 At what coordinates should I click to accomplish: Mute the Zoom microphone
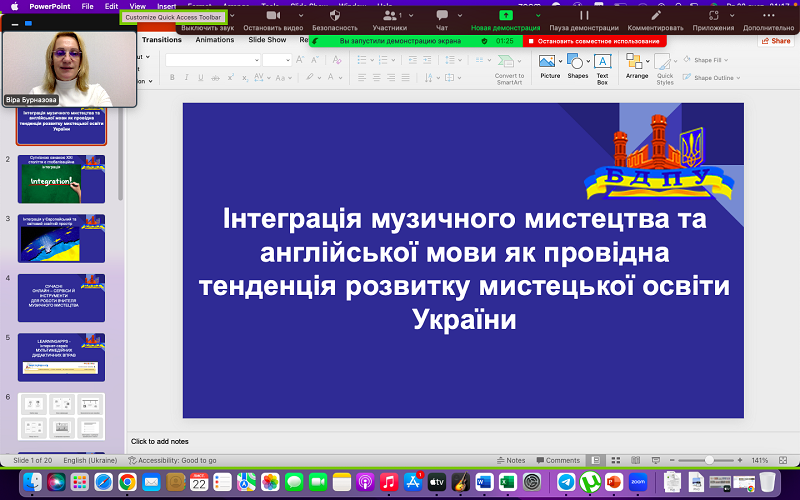click(207, 28)
